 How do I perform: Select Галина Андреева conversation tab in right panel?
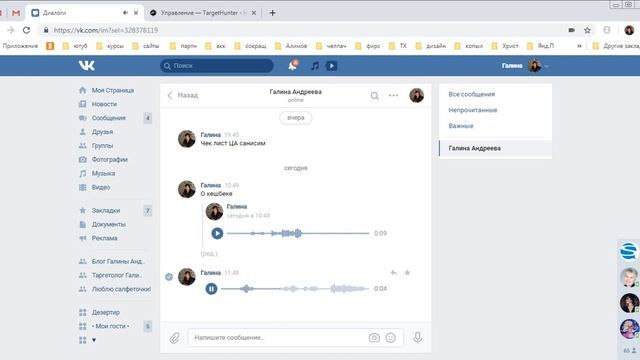click(x=496, y=148)
